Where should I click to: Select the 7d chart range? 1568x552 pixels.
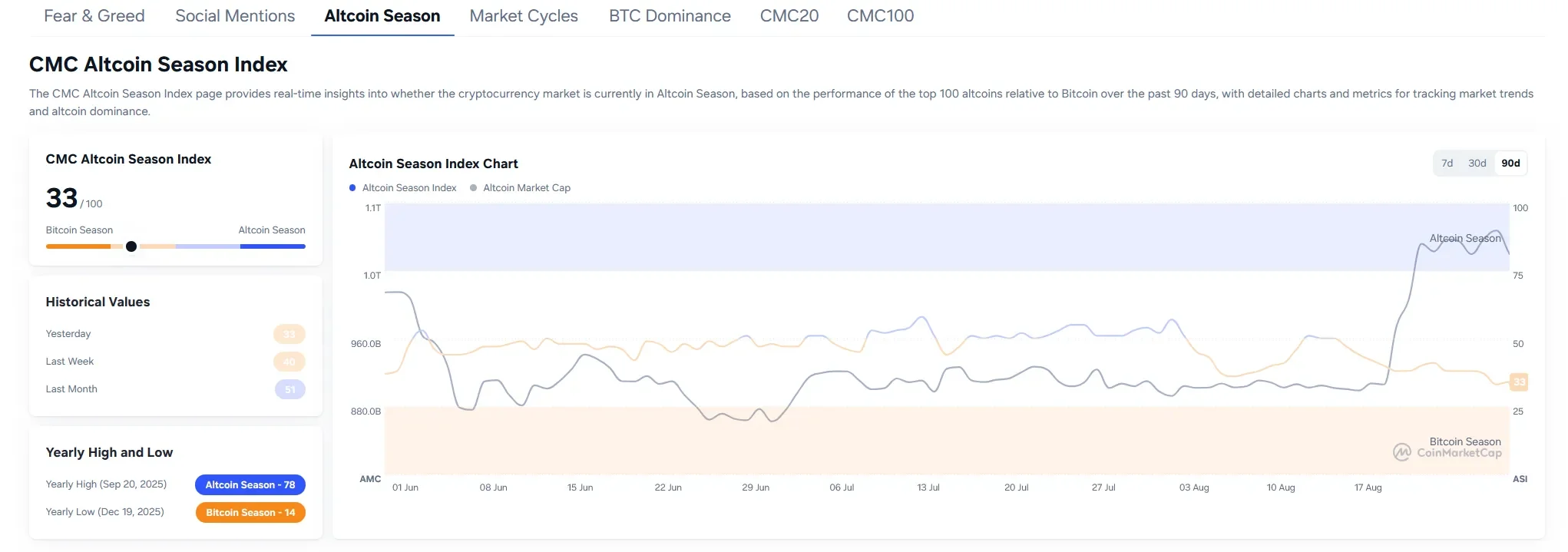point(1447,163)
